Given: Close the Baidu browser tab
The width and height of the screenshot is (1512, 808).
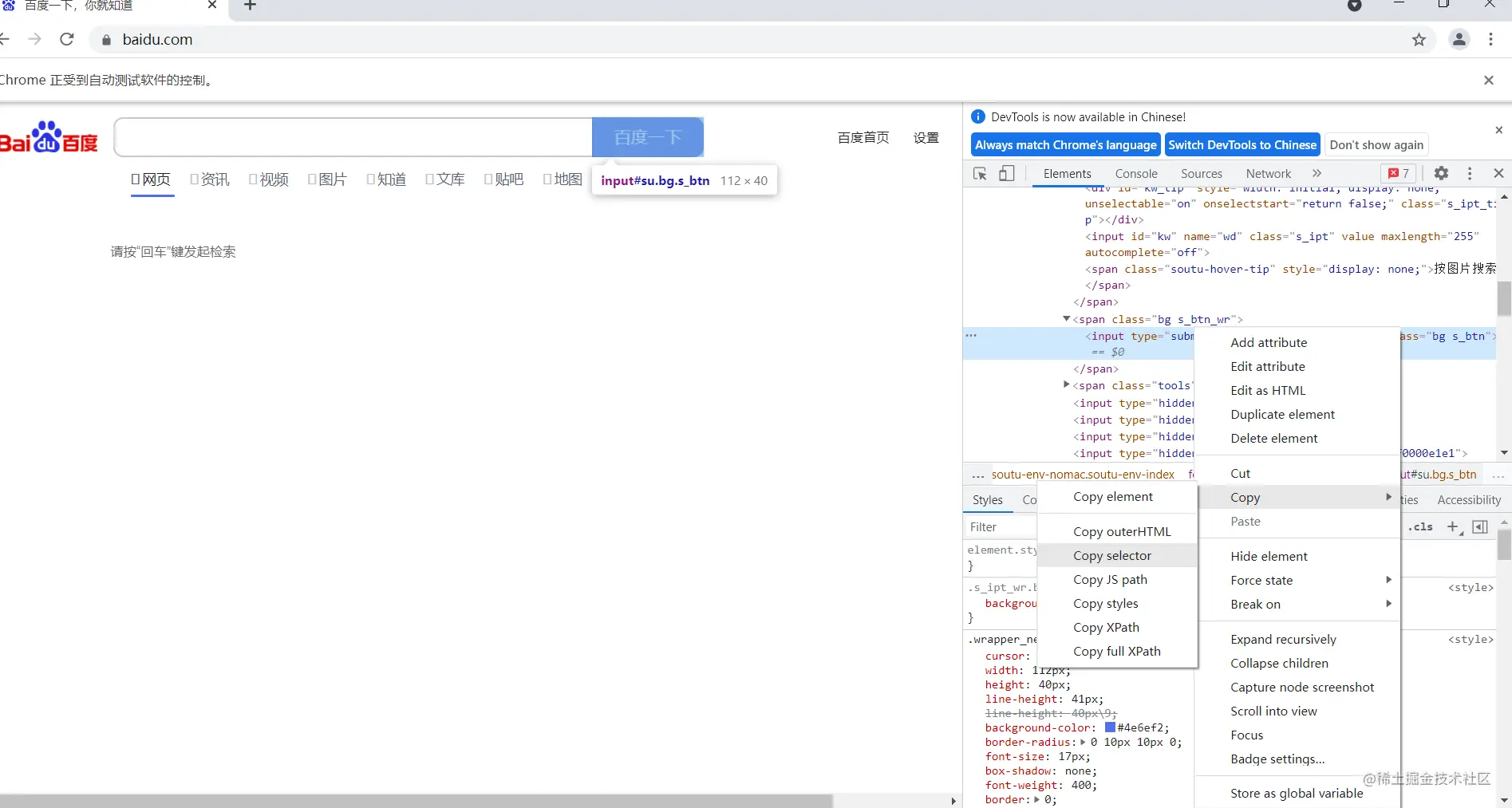Looking at the screenshot, I should [x=212, y=5].
